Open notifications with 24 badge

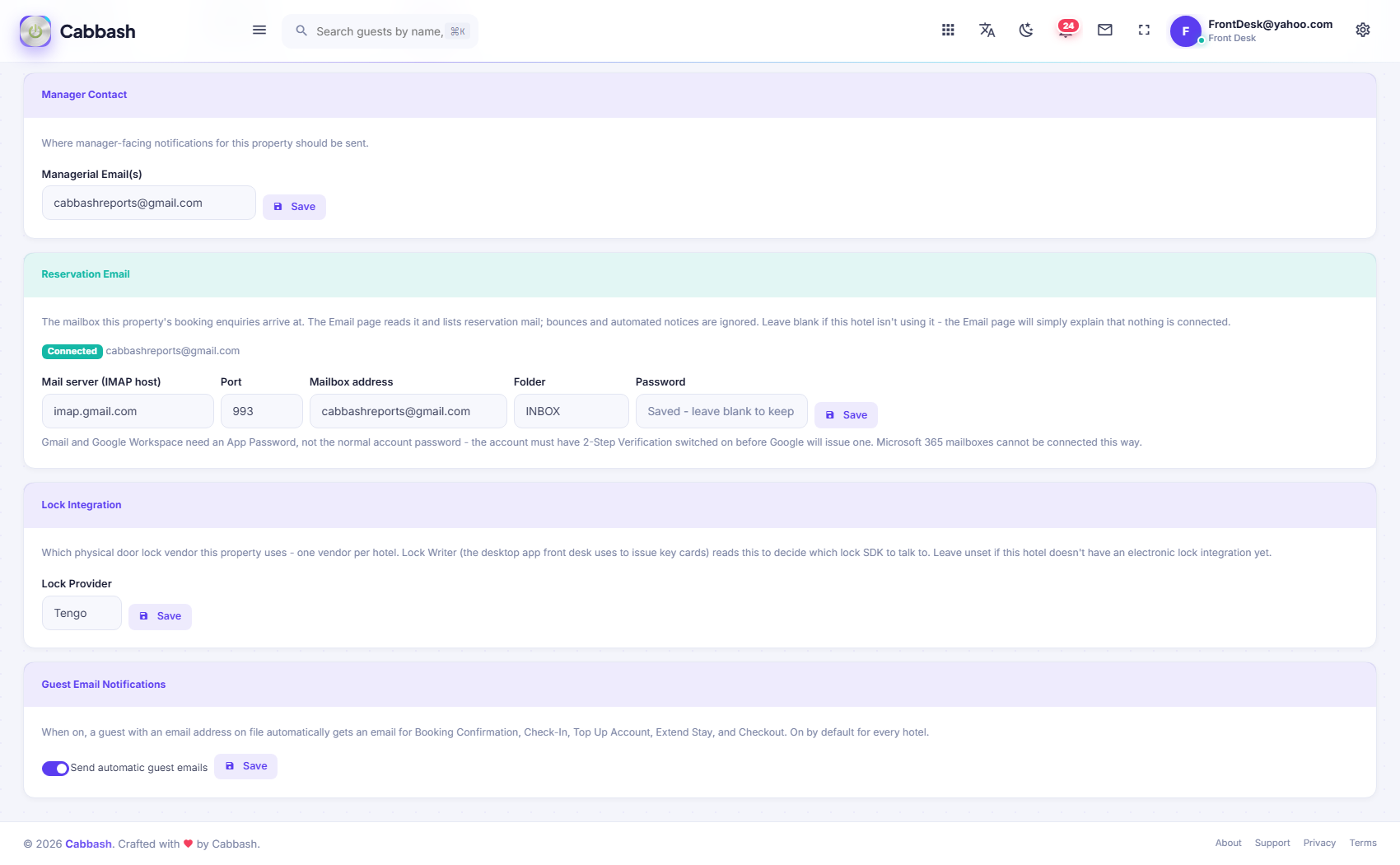coord(1066,30)
